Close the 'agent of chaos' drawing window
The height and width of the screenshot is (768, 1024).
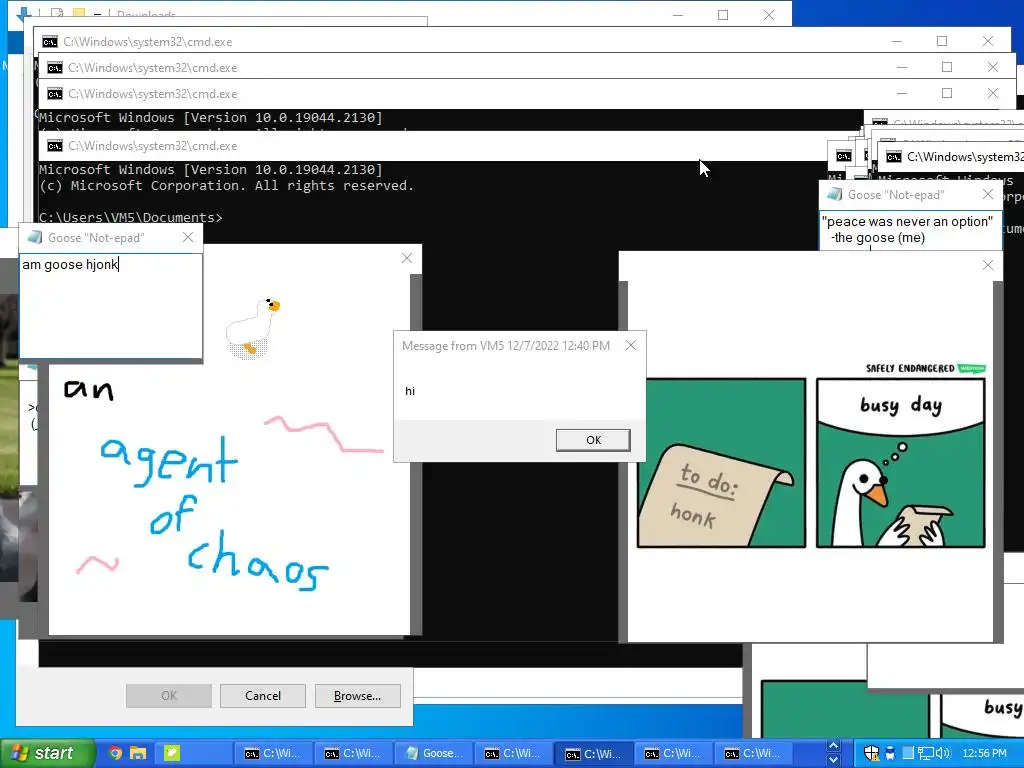(407, 259)
